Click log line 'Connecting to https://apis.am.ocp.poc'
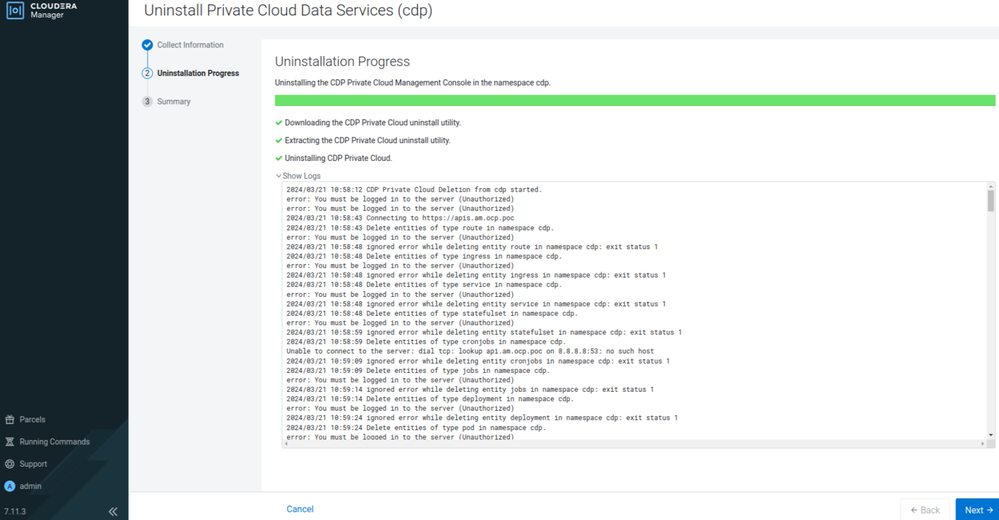Screen dimensions: 999x520 pos(400,218)
